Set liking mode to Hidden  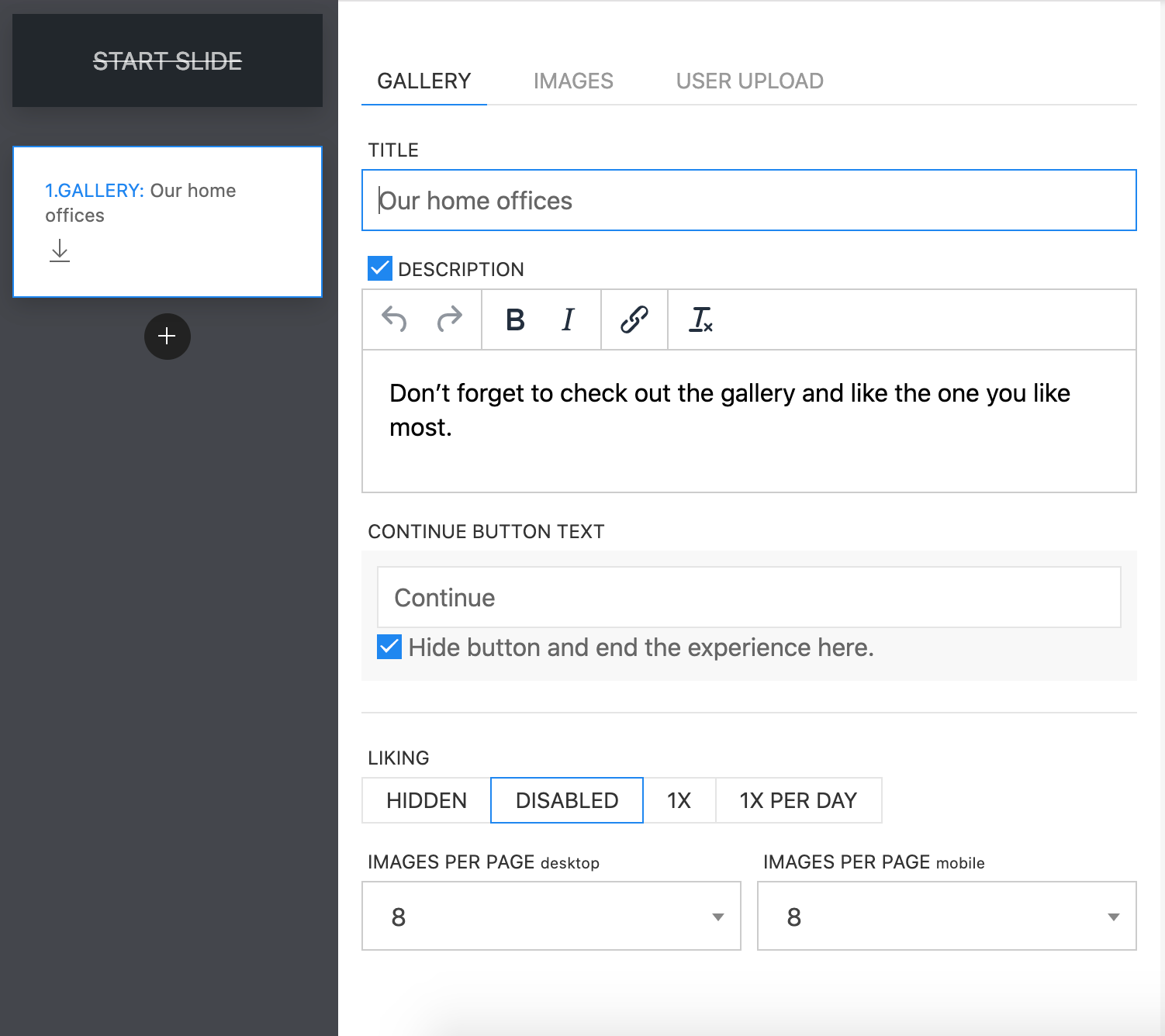point(427,800)
